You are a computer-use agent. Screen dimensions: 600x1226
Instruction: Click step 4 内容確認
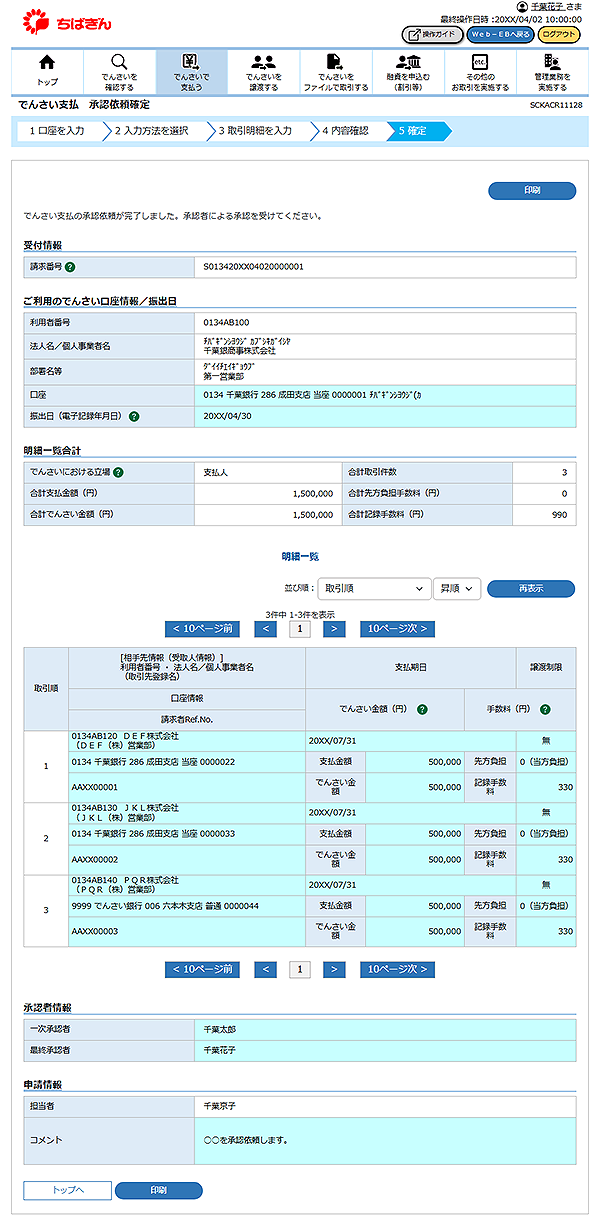[345, 131]
